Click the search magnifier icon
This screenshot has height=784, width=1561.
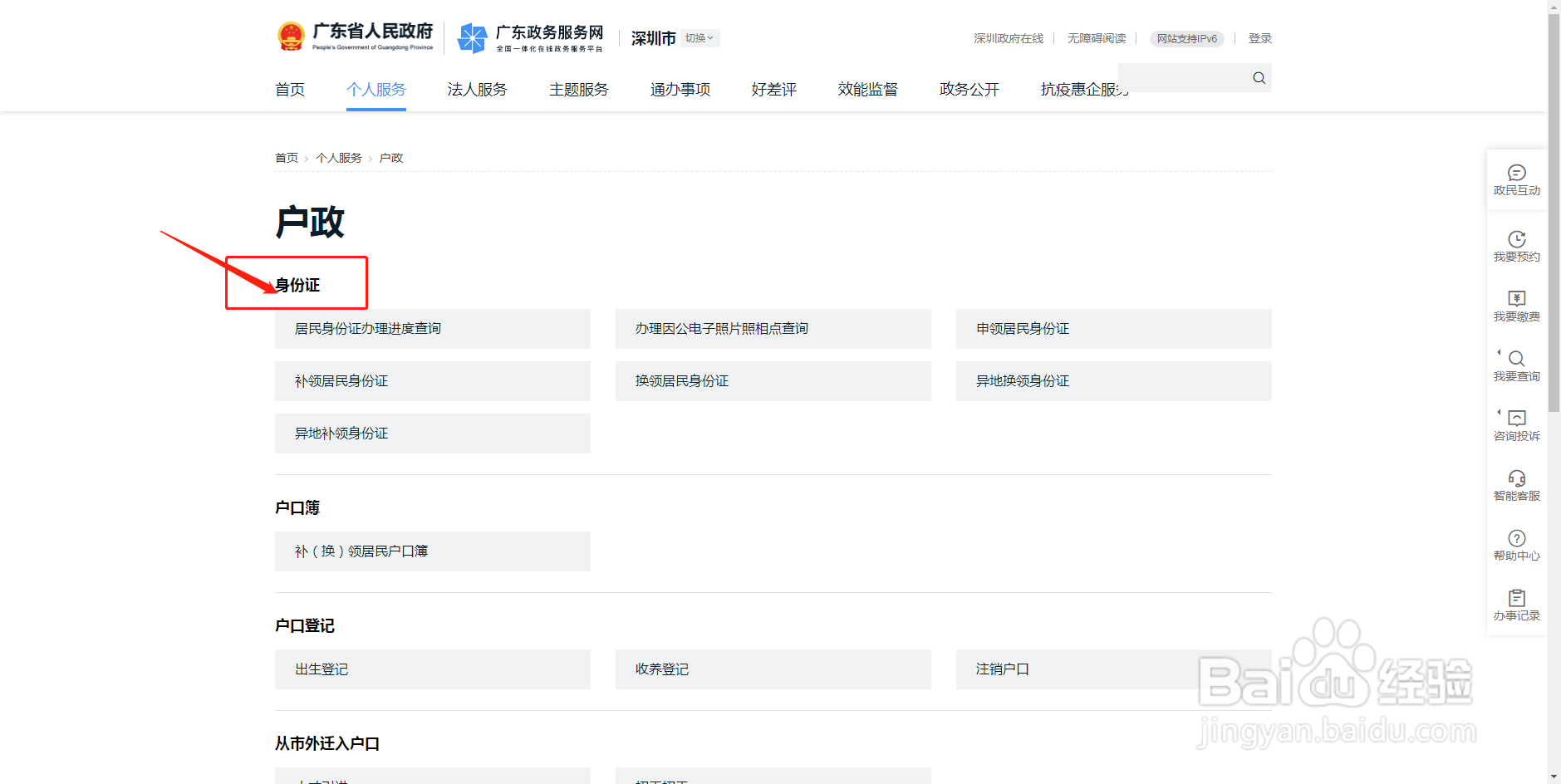tap(1258, 77)
